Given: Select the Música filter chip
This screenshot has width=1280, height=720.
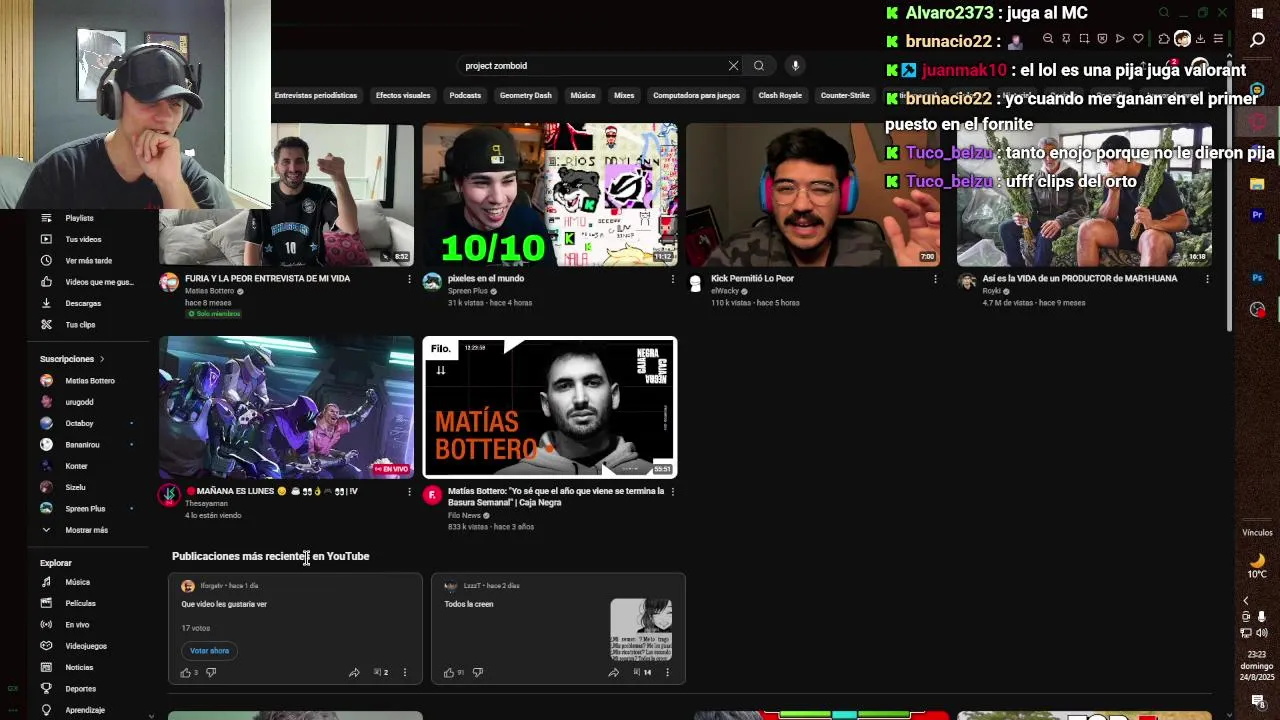Looking at the screenshot, I should [x=583, y=96].
